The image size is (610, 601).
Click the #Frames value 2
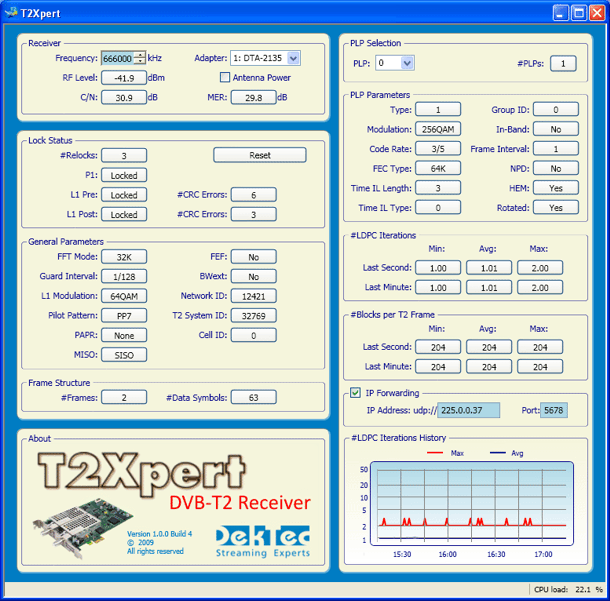click(124, 398)
